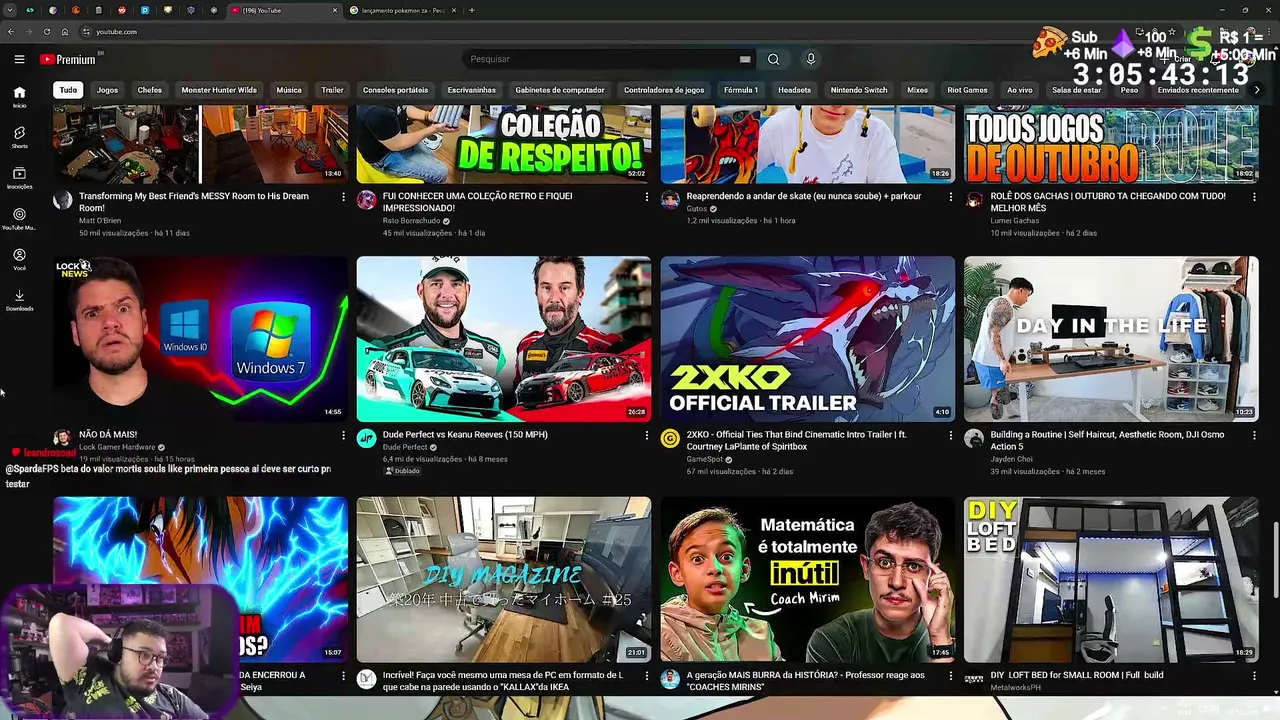Open 'Reaprendendo a andar de skate' video title
This screenshot has width=1280, height=720.
tap(804, 197)
